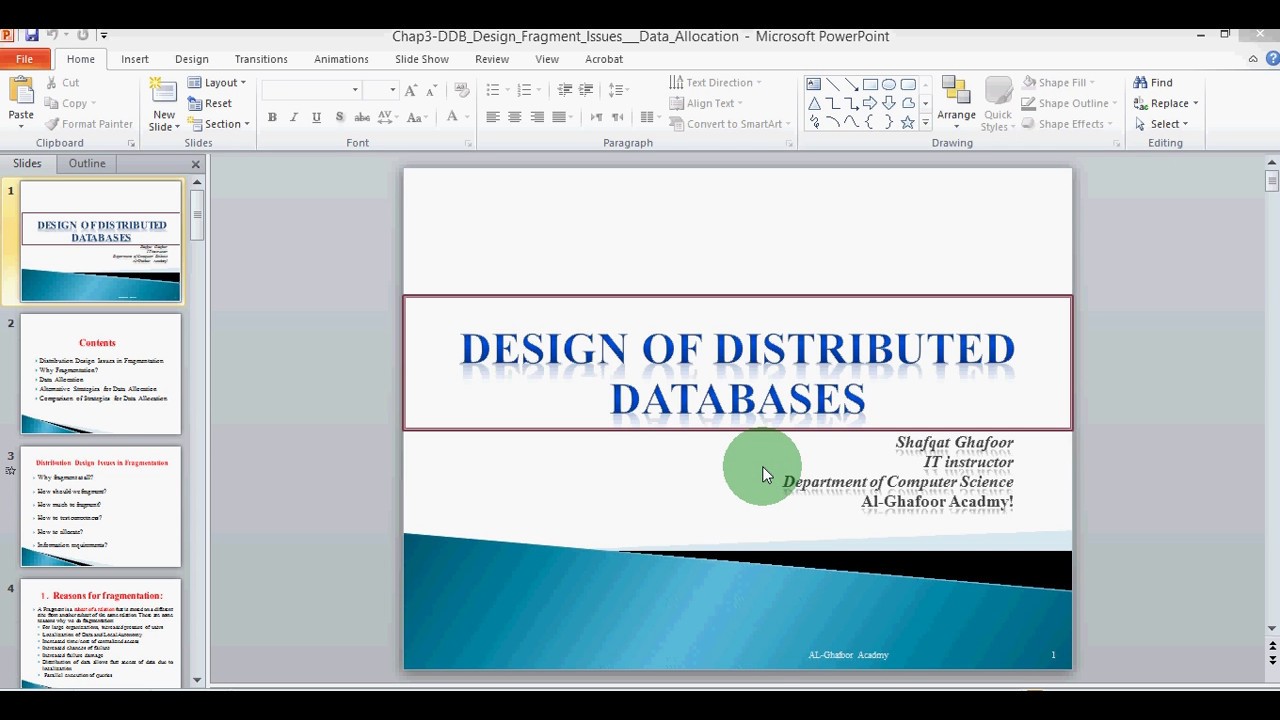Click Reset slide button
The image size is (1280, 720).
[x=209, y=103]
